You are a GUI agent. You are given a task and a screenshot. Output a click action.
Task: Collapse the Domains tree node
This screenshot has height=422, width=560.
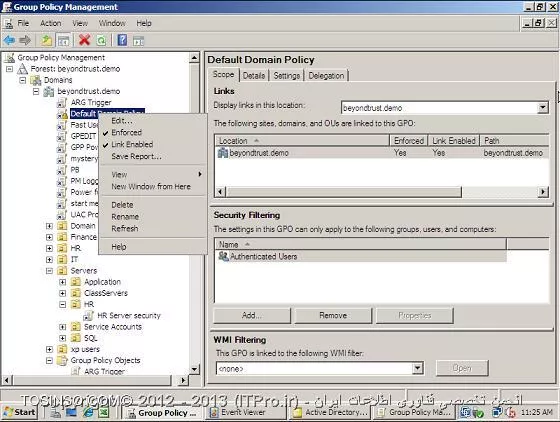[x=22, y=80]
